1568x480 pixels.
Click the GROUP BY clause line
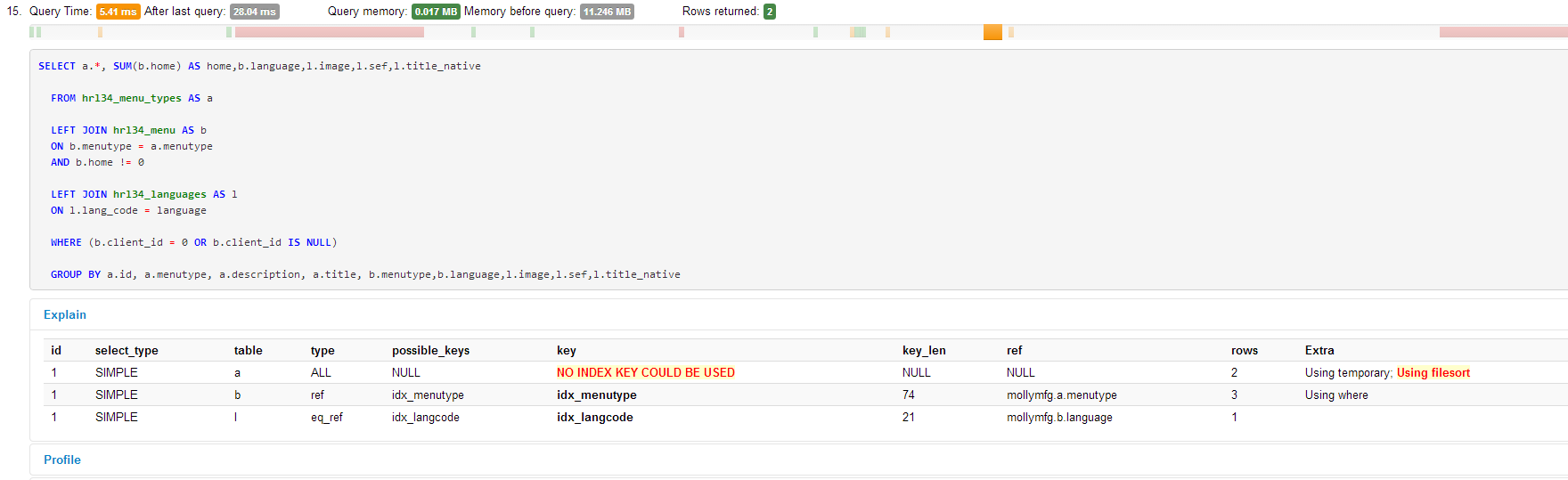coord(365,274)
